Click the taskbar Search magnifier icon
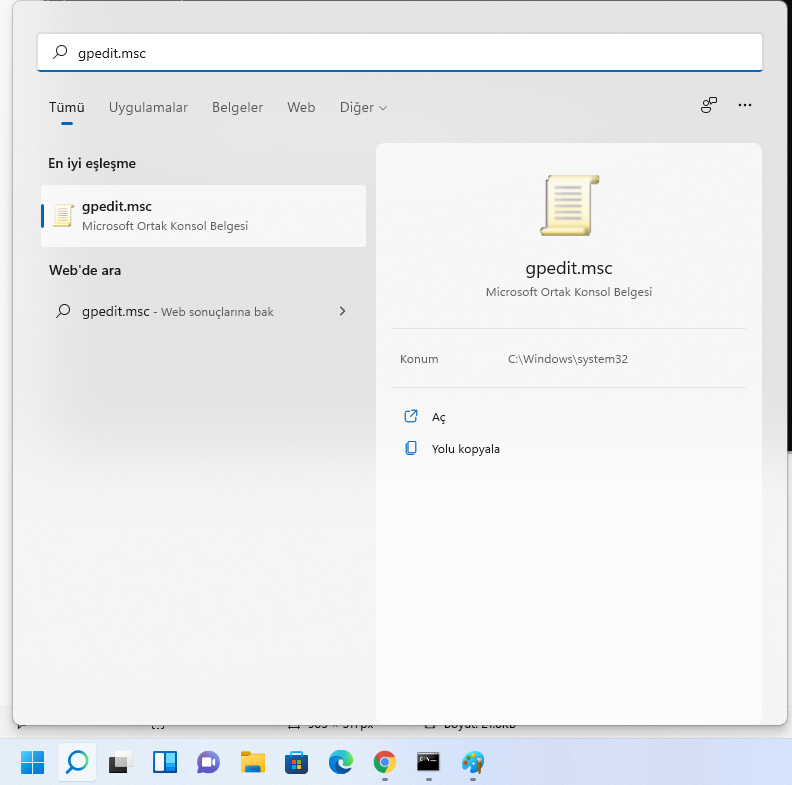792x785 pixels. 77,762
